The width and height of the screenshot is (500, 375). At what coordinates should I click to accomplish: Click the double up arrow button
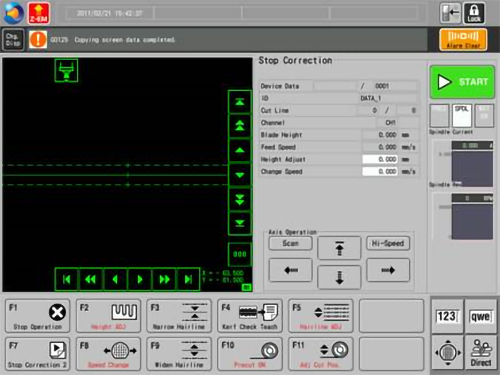(x=240, y=126)
